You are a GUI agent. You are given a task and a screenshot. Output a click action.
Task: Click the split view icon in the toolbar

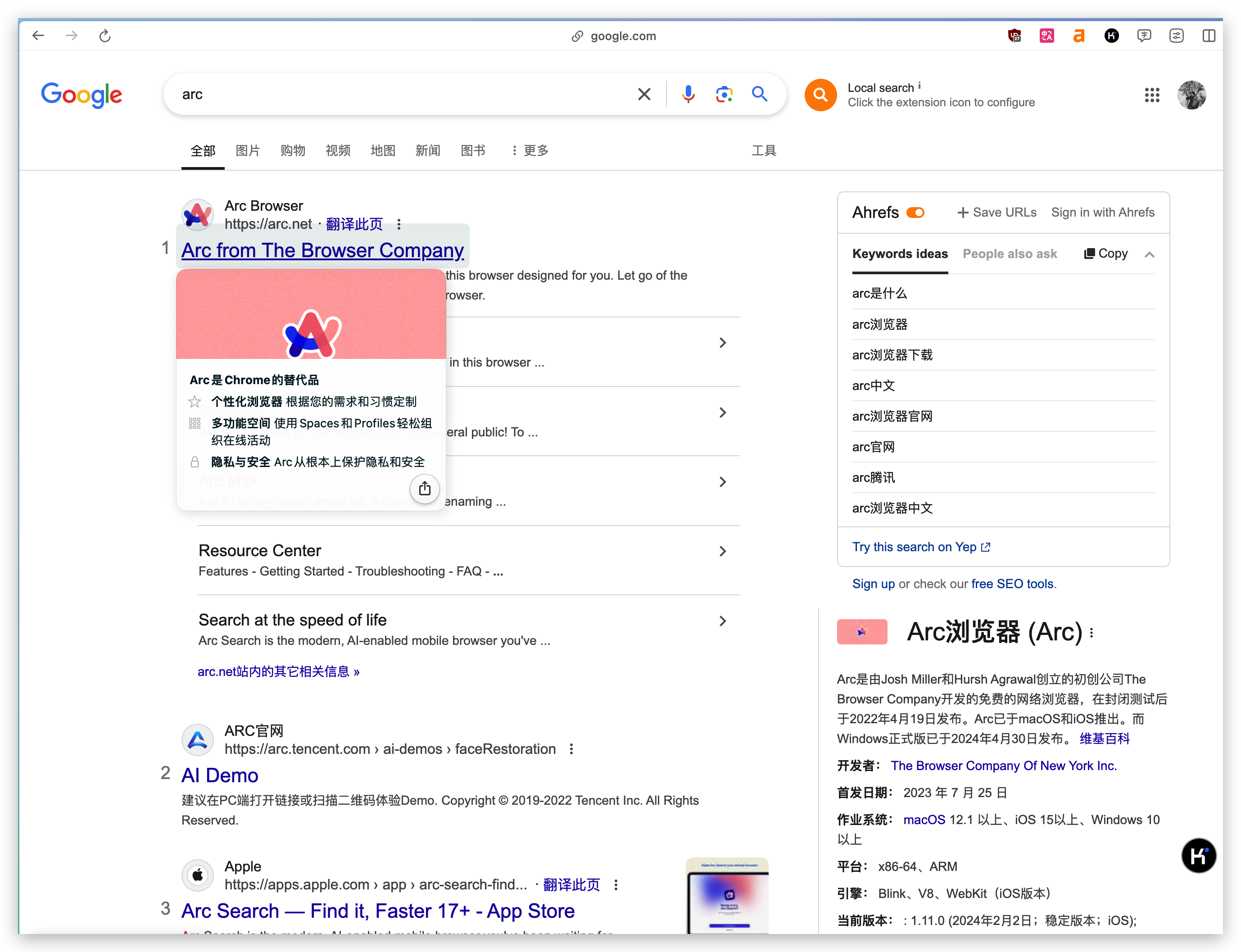pyautogui.click(x=1209, y=35)
